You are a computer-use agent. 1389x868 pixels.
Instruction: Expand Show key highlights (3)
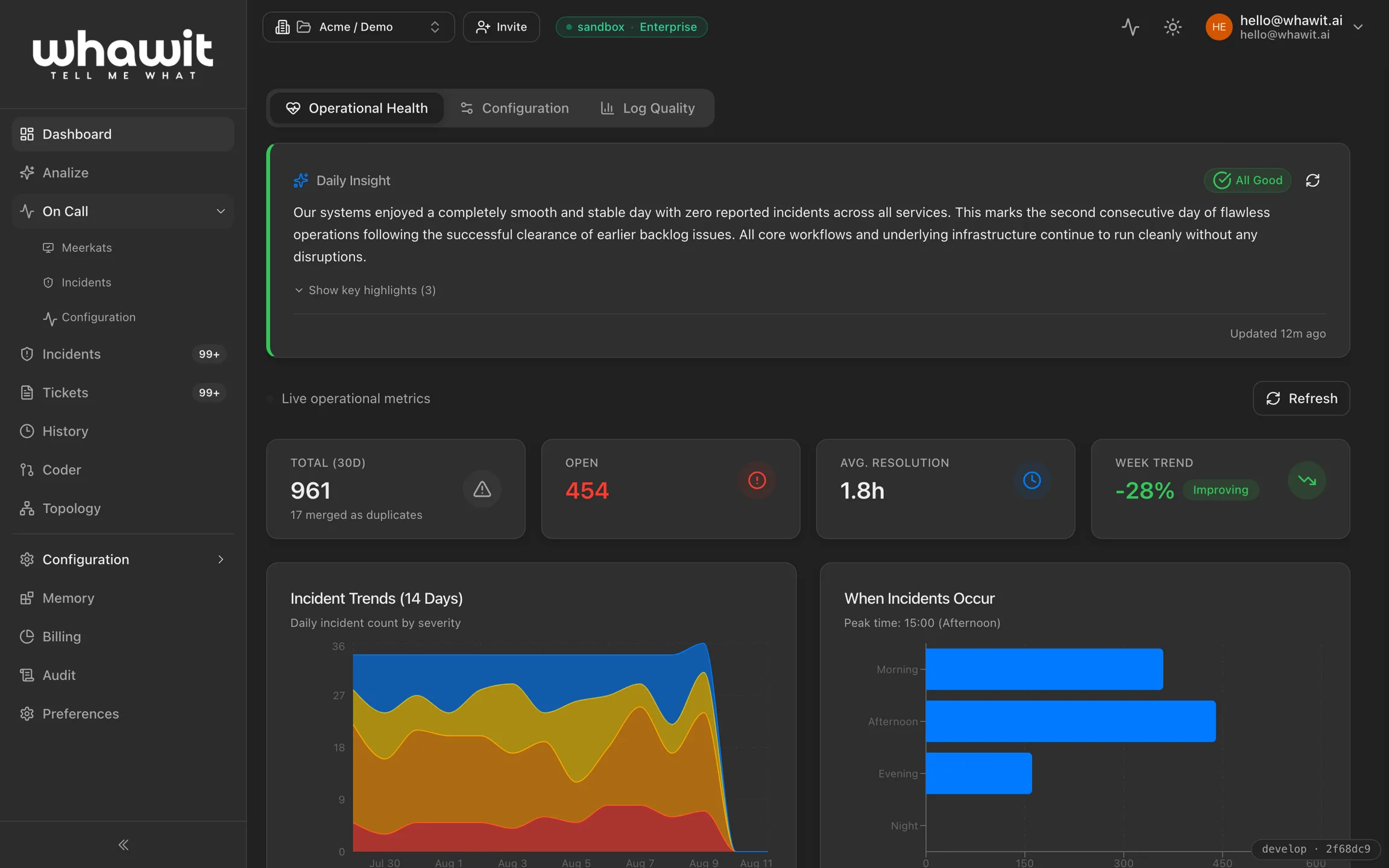365,290
